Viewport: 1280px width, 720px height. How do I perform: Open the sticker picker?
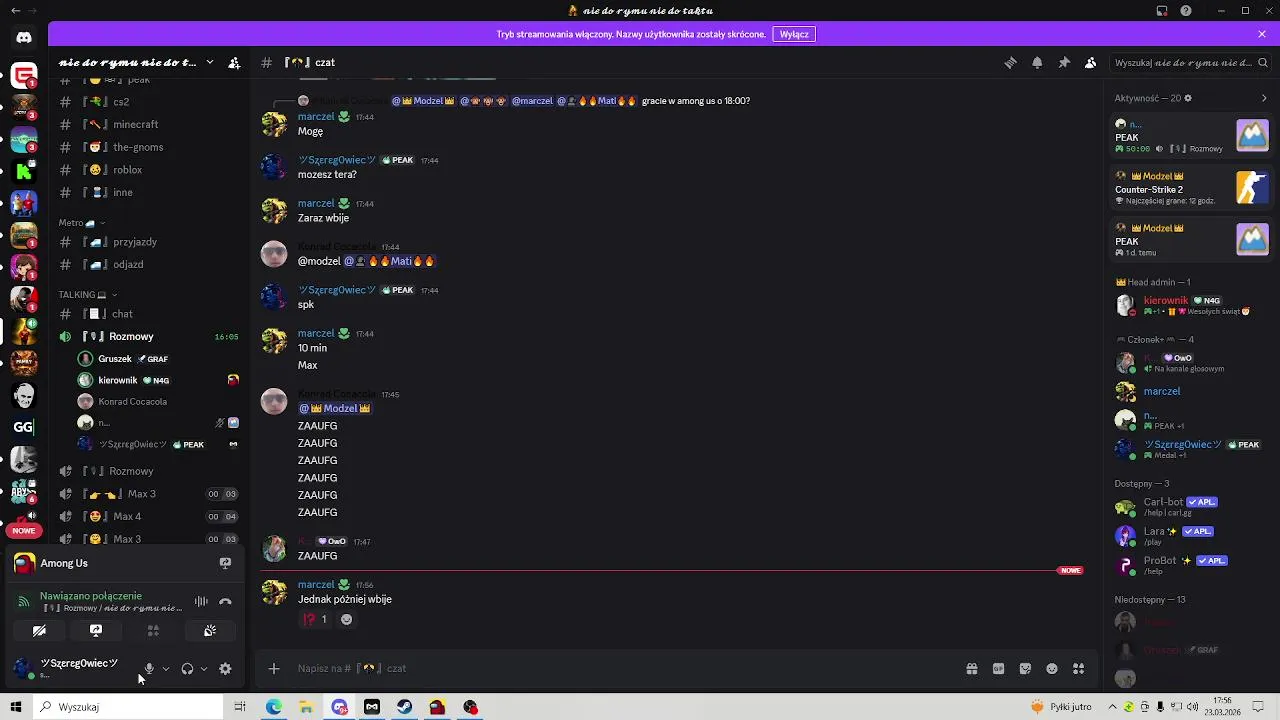click(x=1025, y=669)
